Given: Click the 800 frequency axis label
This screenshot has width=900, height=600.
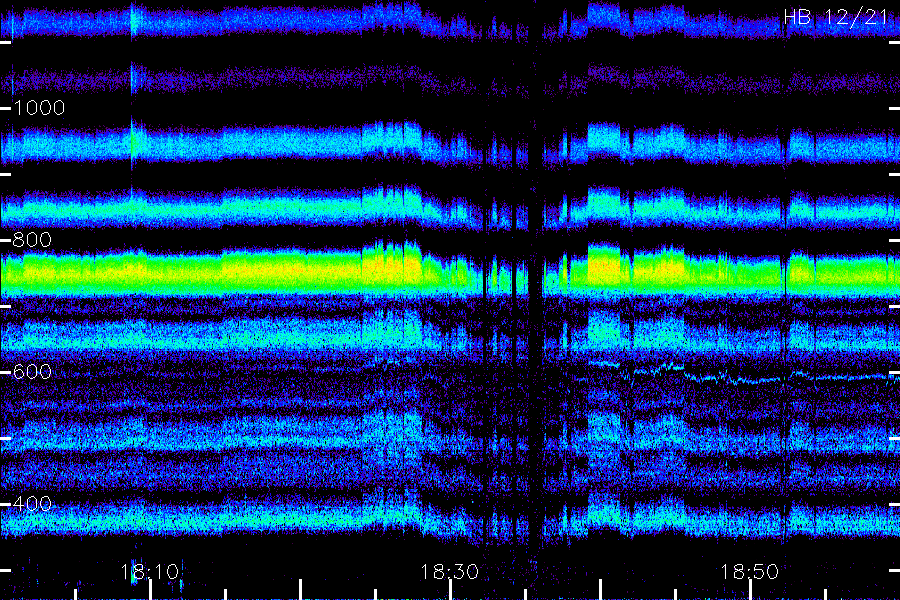Looking at the screenshot, I should pos(32,239).
